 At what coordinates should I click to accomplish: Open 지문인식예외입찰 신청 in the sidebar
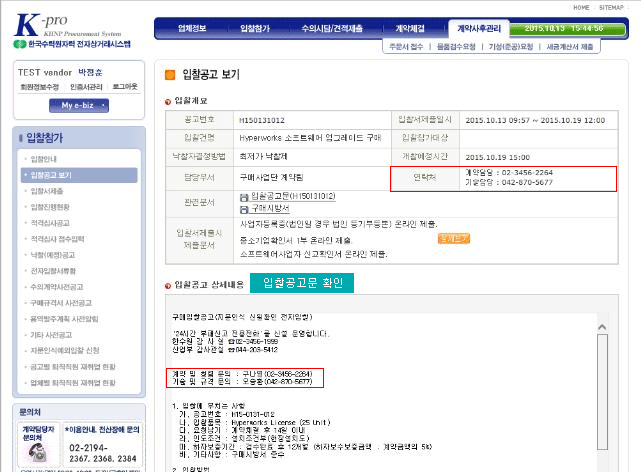pos(65,351)
